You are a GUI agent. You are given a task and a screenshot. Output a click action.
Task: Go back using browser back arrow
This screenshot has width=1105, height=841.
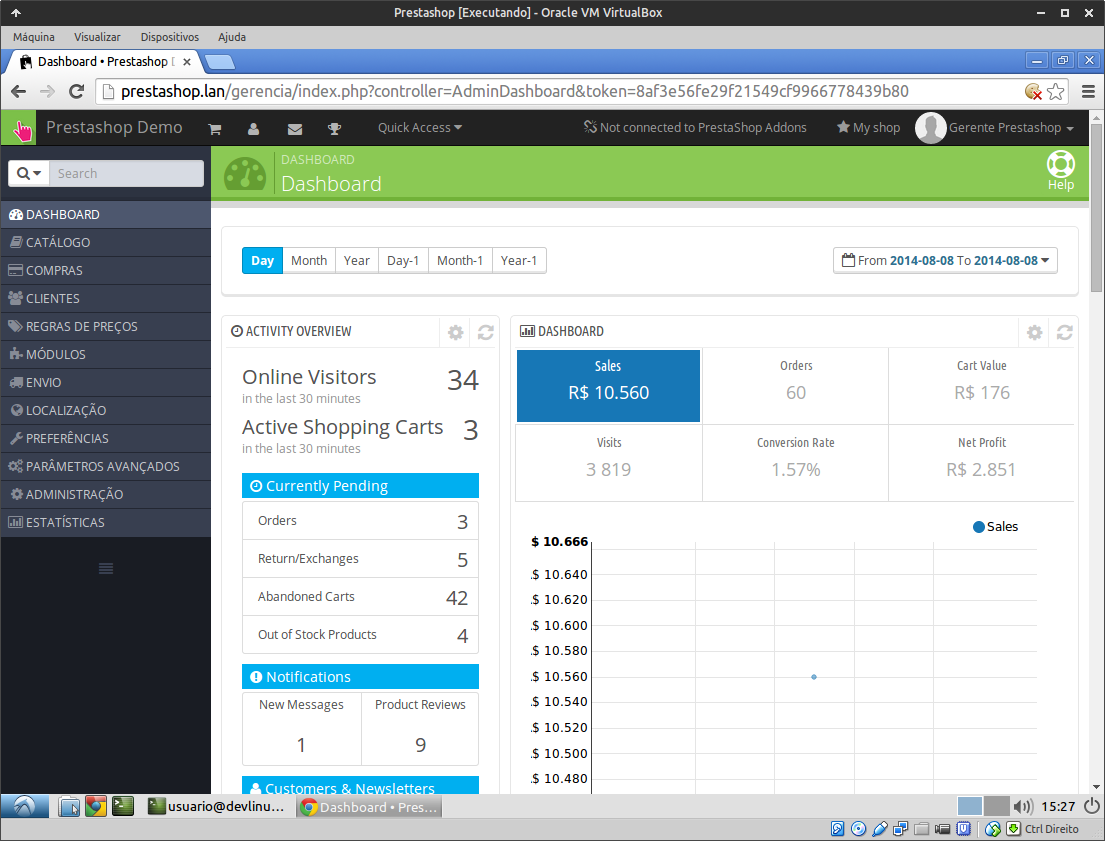coord(19,92)
